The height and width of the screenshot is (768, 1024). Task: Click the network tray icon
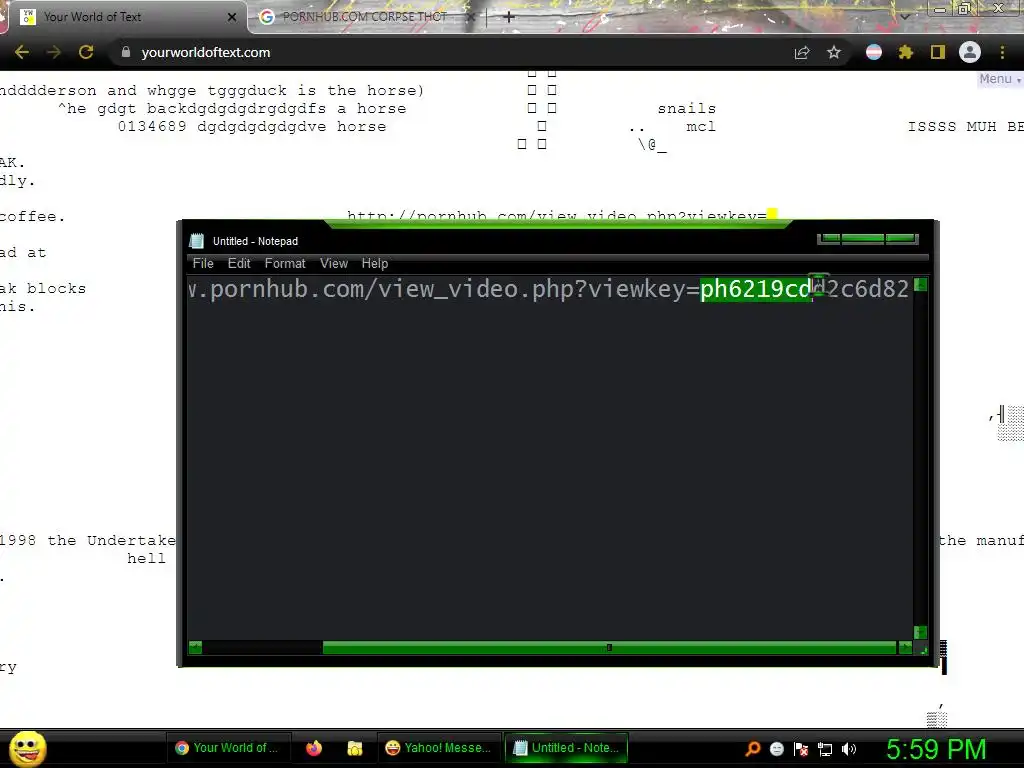click(825, 749)
